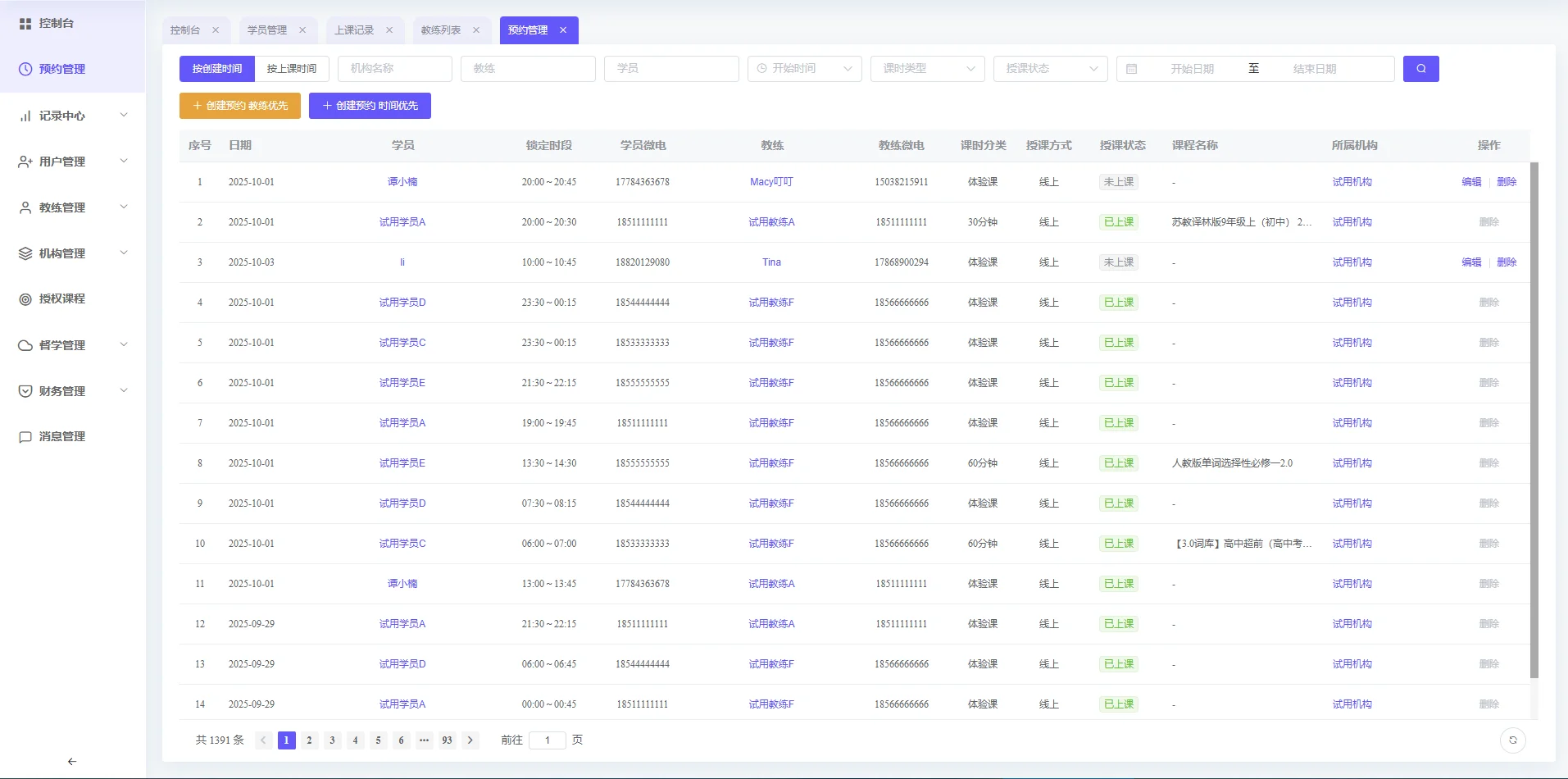Expand the 记录中心 menu chevron

[124, 115]
